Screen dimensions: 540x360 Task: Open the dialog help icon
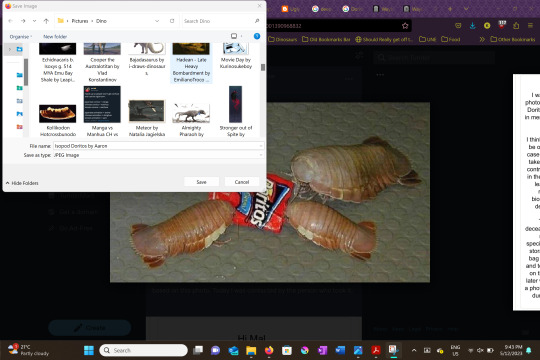coord(257,36)
